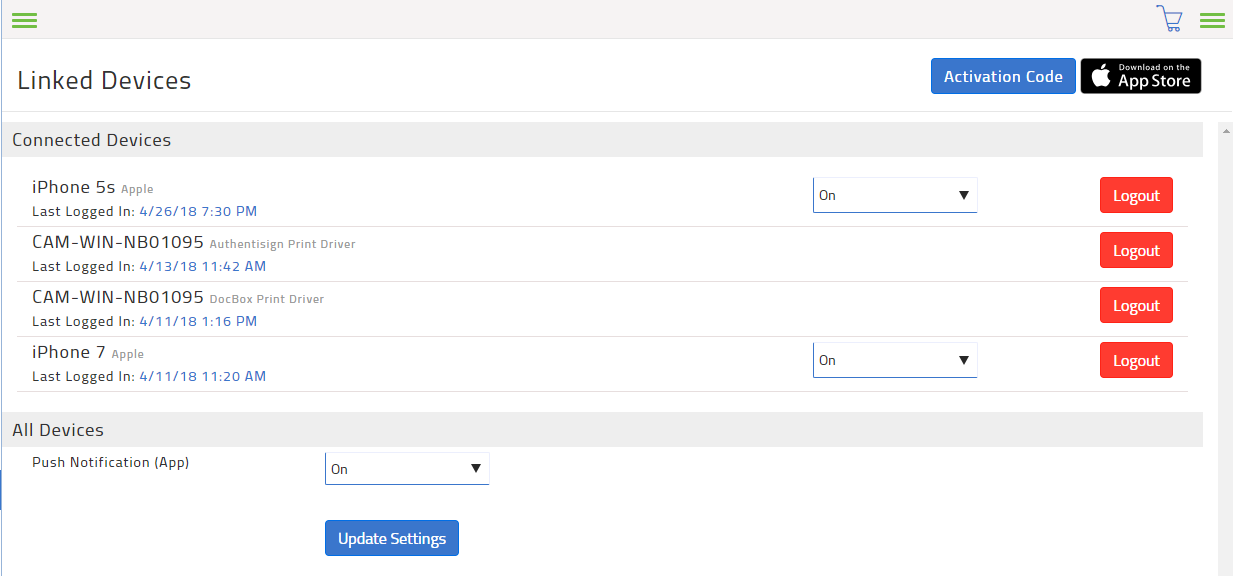Open the left hamburger menu

24,20
